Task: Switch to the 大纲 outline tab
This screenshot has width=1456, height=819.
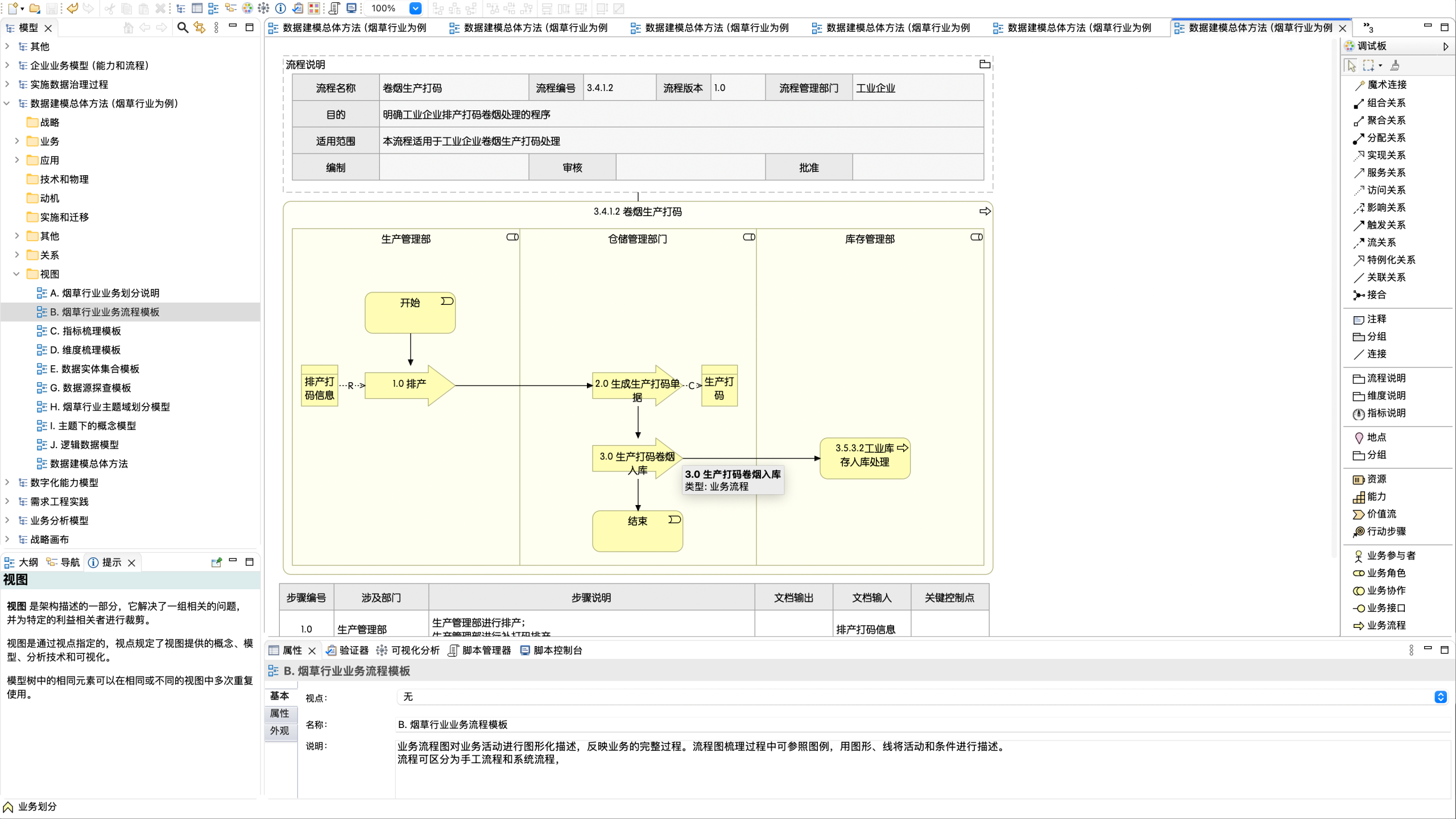Action: coord(22,562)
